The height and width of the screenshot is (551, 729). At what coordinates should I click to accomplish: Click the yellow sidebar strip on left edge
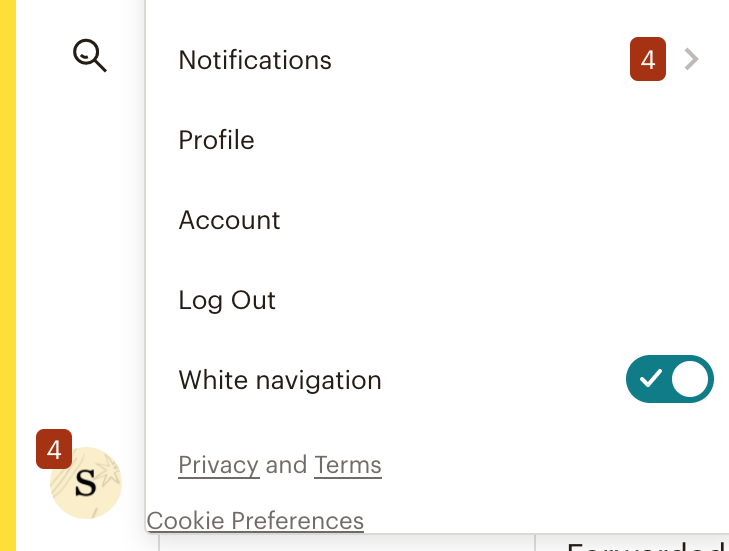tap(8, 275)
